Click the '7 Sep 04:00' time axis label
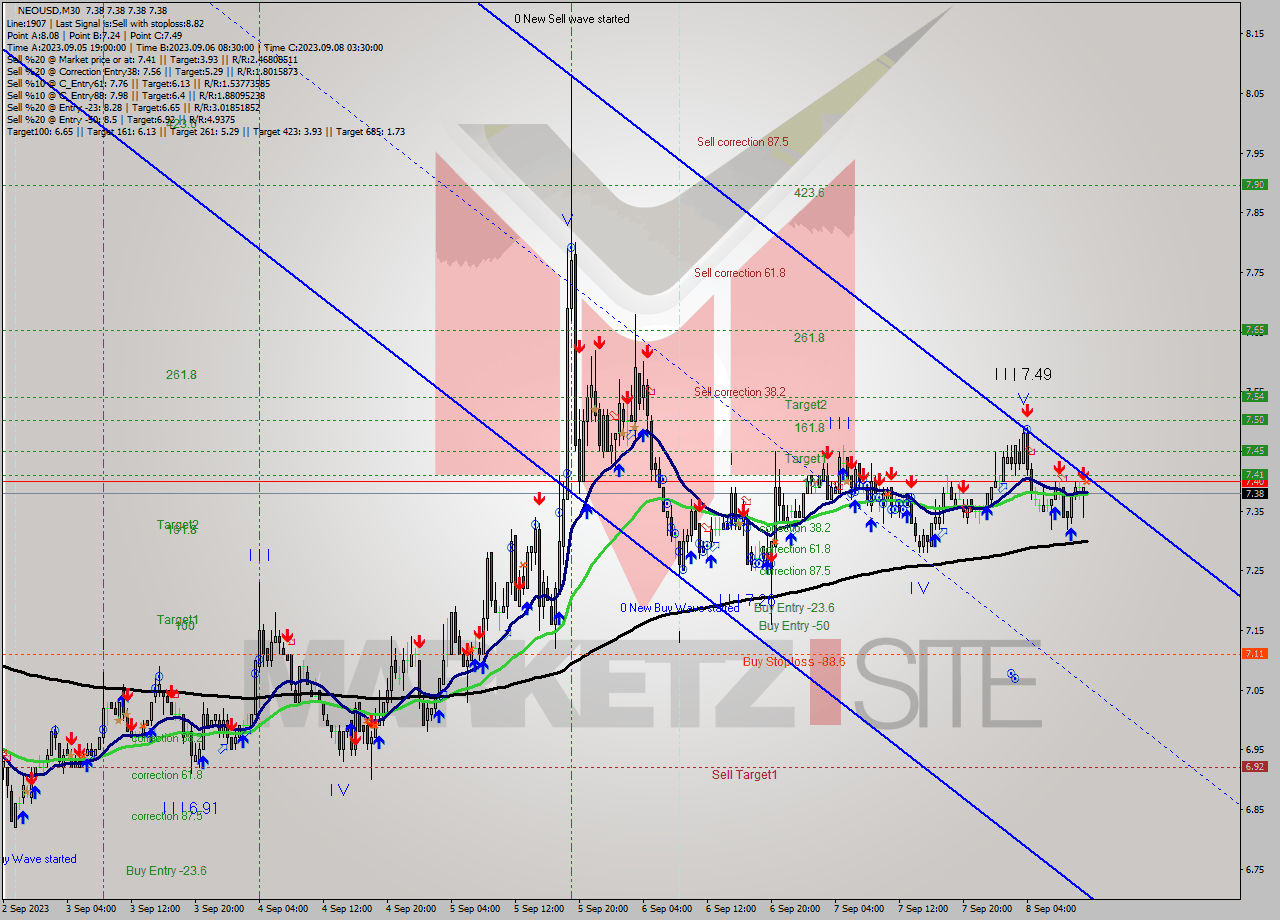 [859, 909]
